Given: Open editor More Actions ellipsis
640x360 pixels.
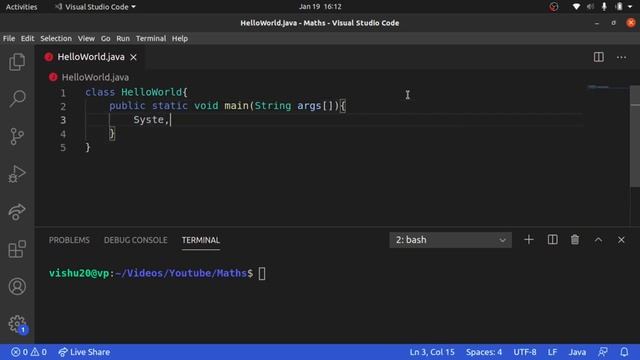Looking at the screenshot, I should tap(622, 57).
